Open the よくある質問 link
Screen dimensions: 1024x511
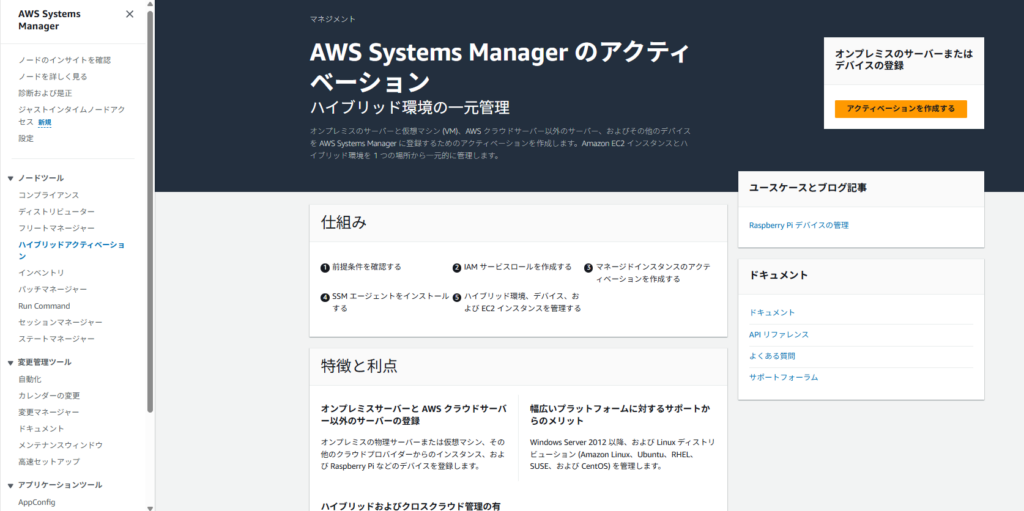tap(772, 356)
